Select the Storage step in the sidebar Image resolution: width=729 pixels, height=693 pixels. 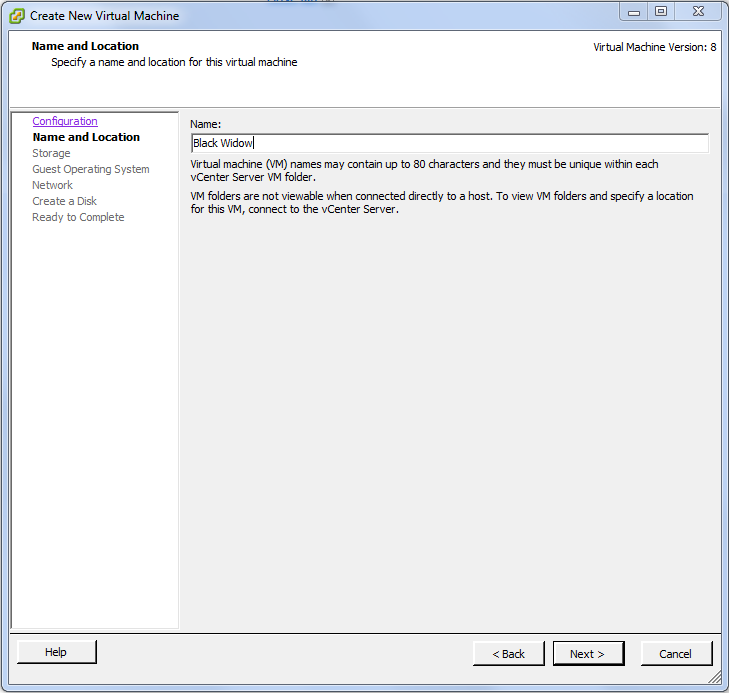[51, 153]
